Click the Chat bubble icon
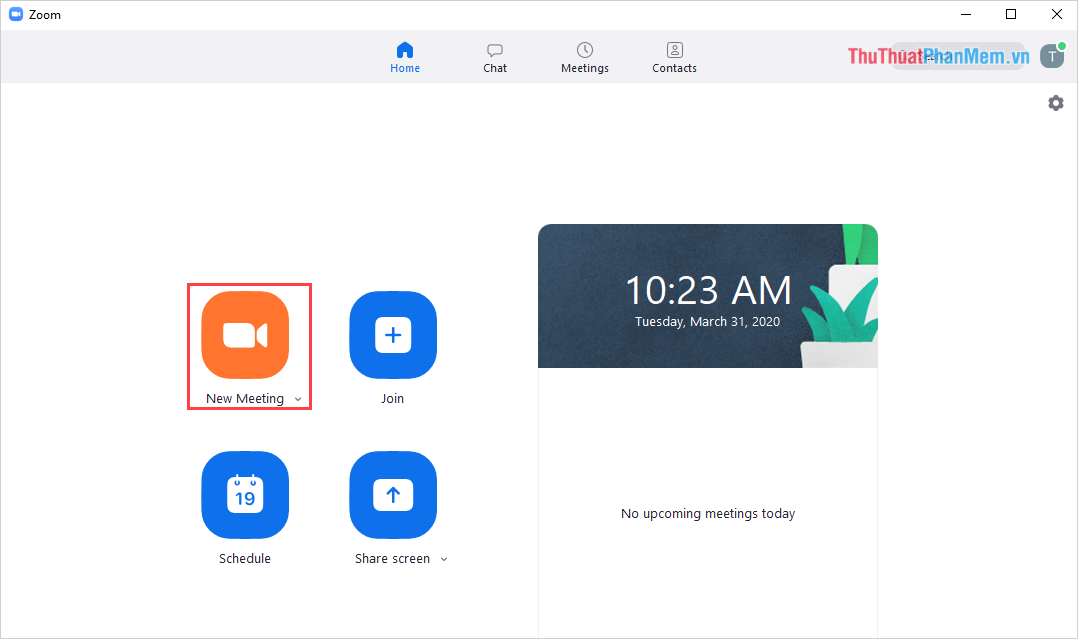 coord(494,50)
